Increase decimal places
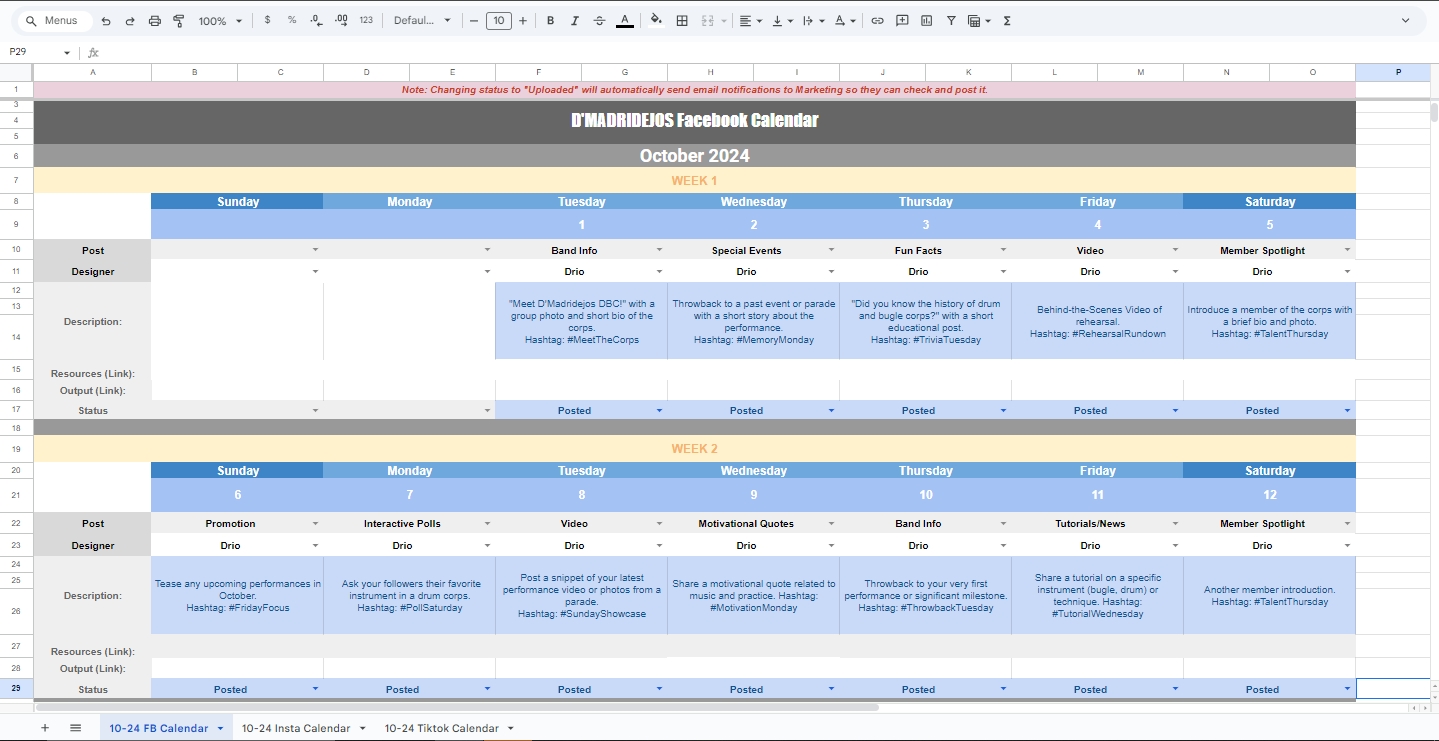1439x741 pixels. [x=341, y=20]
